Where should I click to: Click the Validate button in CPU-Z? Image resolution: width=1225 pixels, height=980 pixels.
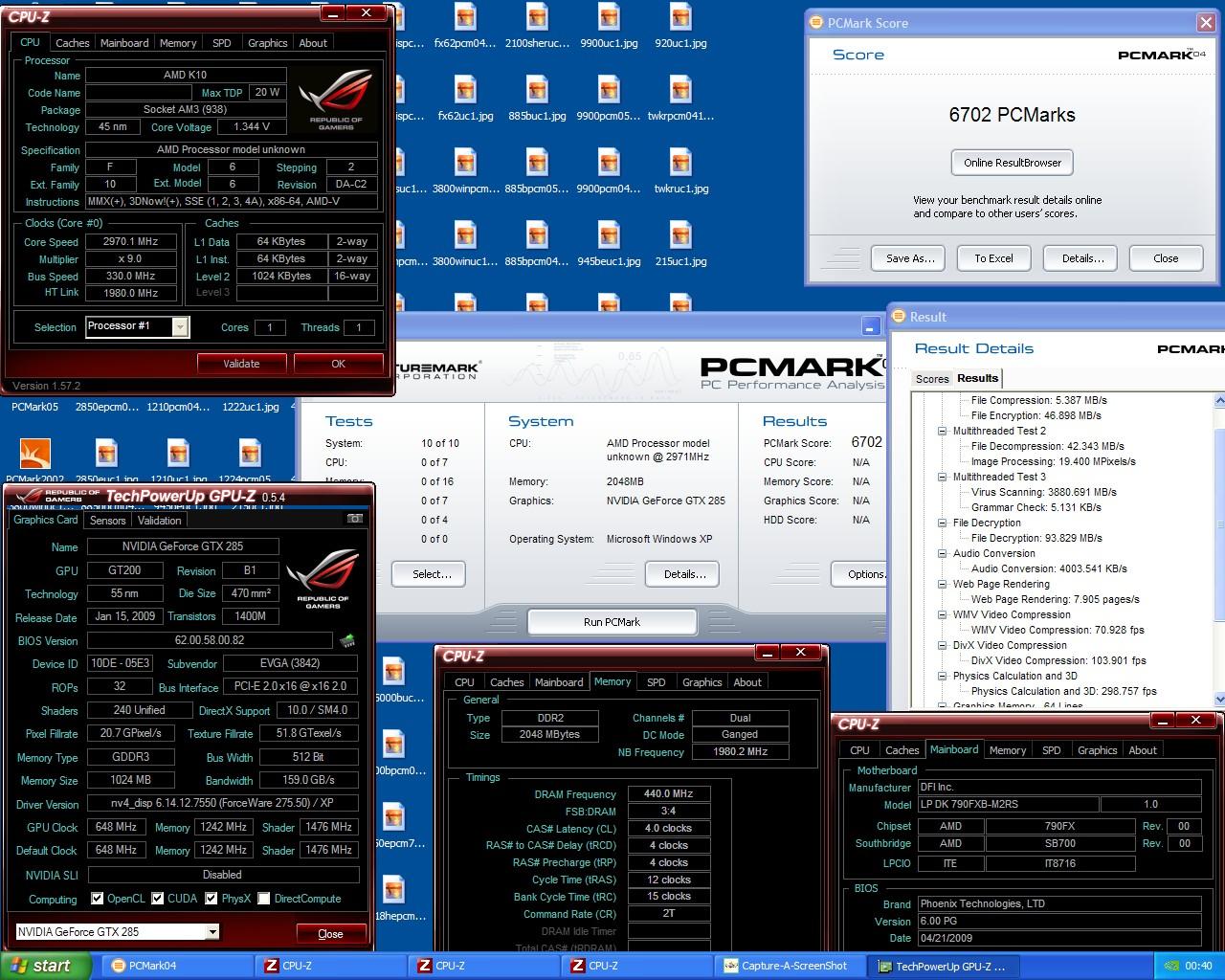(x=241, y=364)
